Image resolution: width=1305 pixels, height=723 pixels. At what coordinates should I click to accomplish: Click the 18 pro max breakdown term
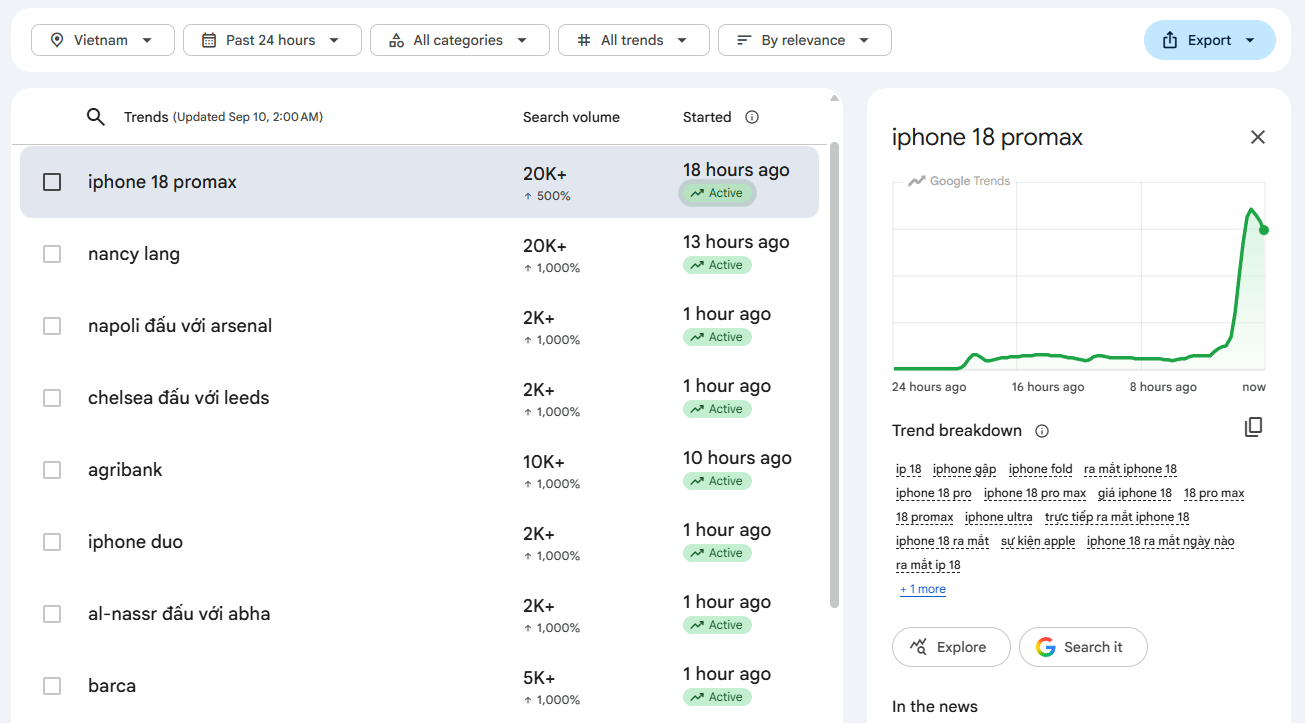pyautogui.click(x=1214, y=493)
